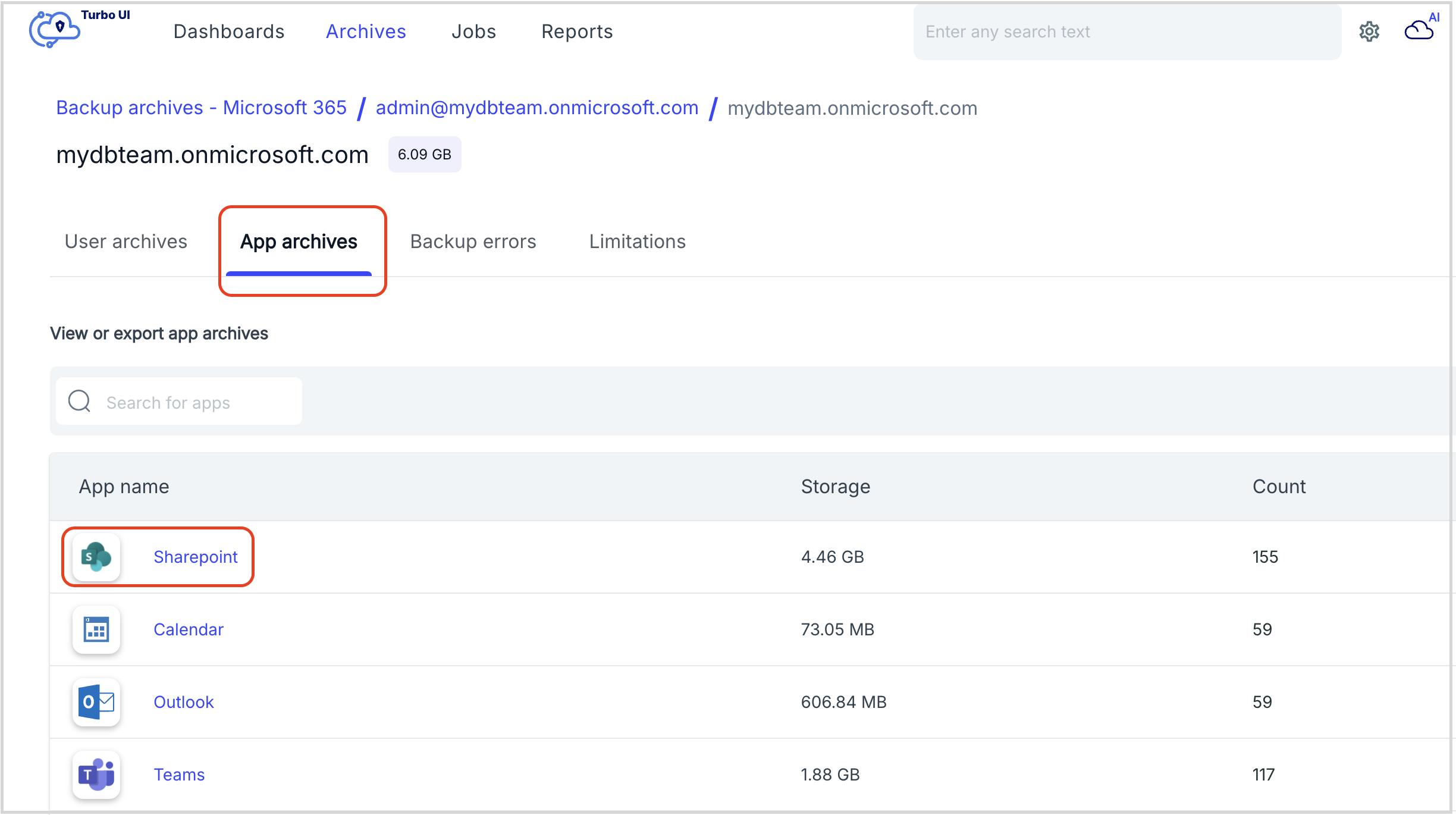The image size is (1456, 815).
Task: Go to Dashboards in top navigation
Action: [x=229, y=32]
